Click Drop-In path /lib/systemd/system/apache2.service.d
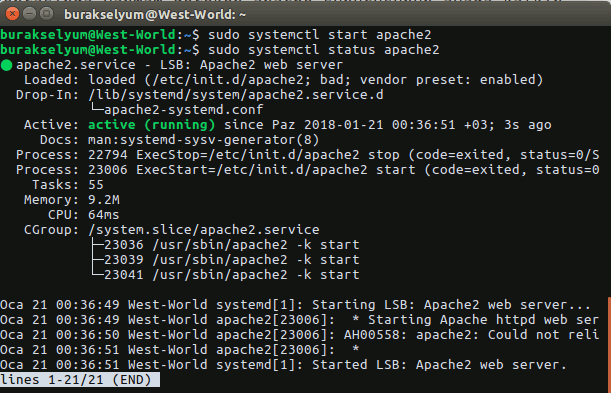611x393 pixels. 236,95
